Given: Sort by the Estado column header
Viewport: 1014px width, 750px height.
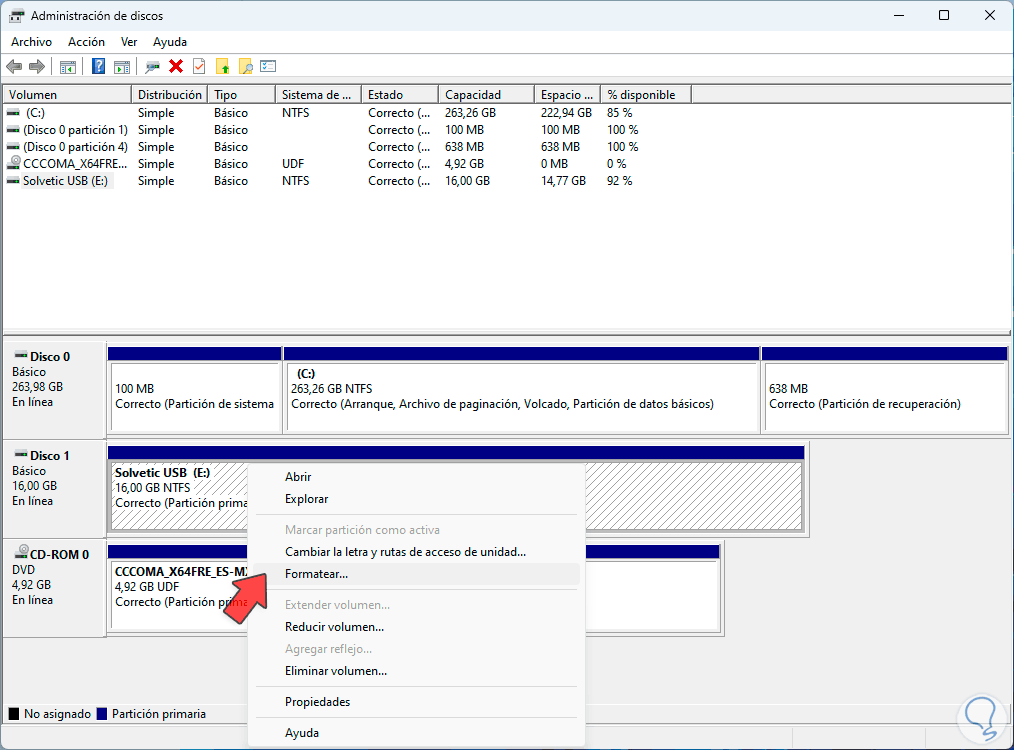Looking at the screenshot, I should 400,94.
